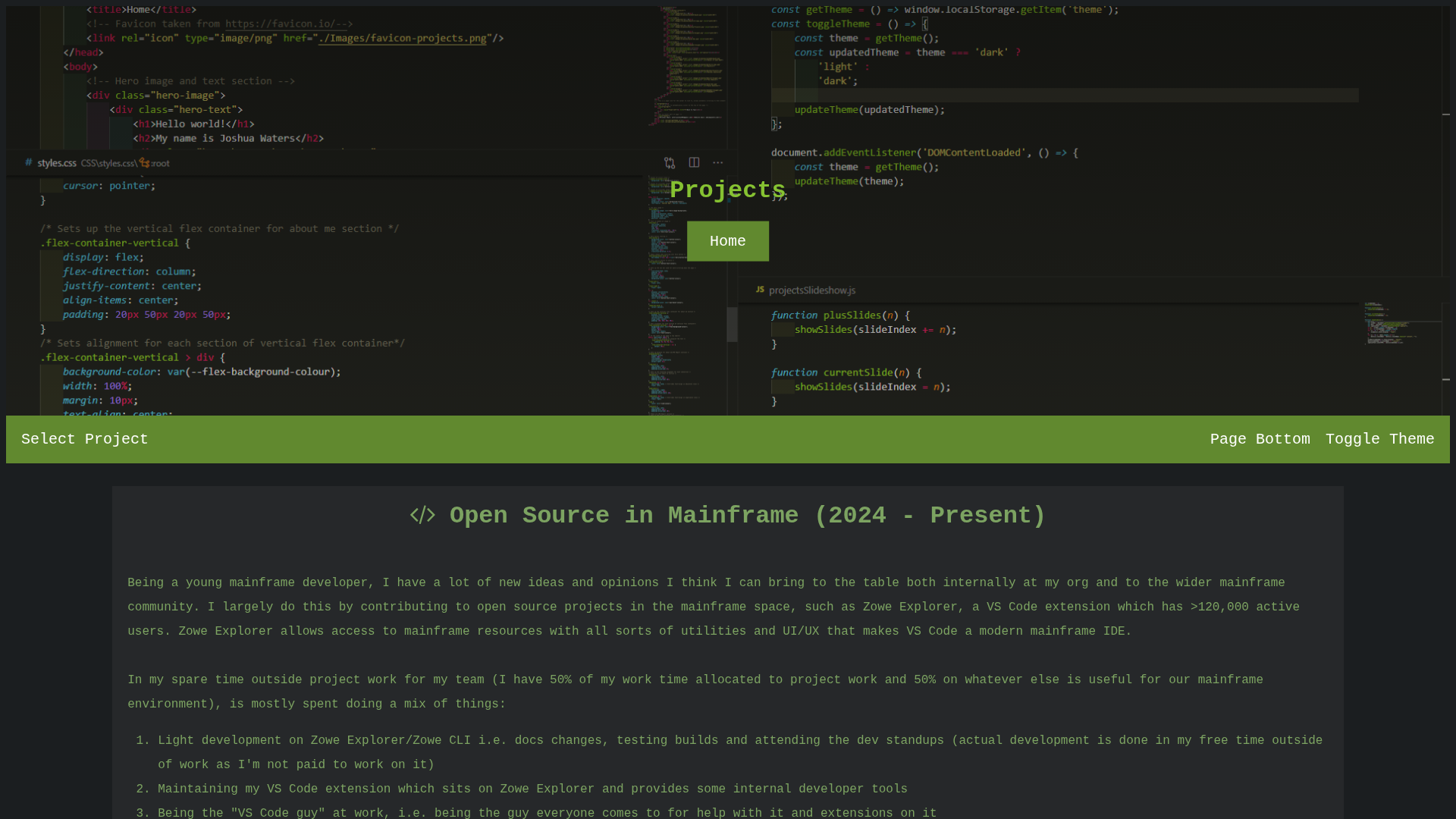Click the JS icon beside projectsSlideshow.js
This screenshot has height=819, width=1456.
760,290
